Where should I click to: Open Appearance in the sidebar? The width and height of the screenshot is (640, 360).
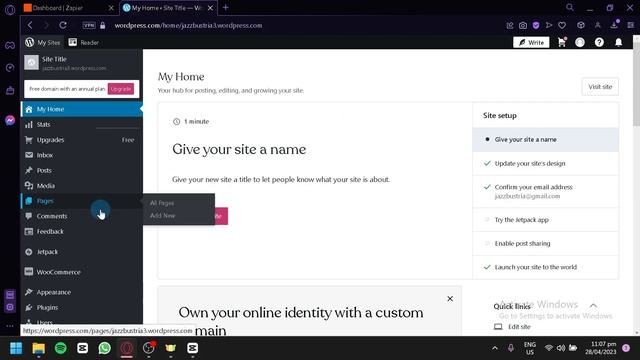(81, 292)
